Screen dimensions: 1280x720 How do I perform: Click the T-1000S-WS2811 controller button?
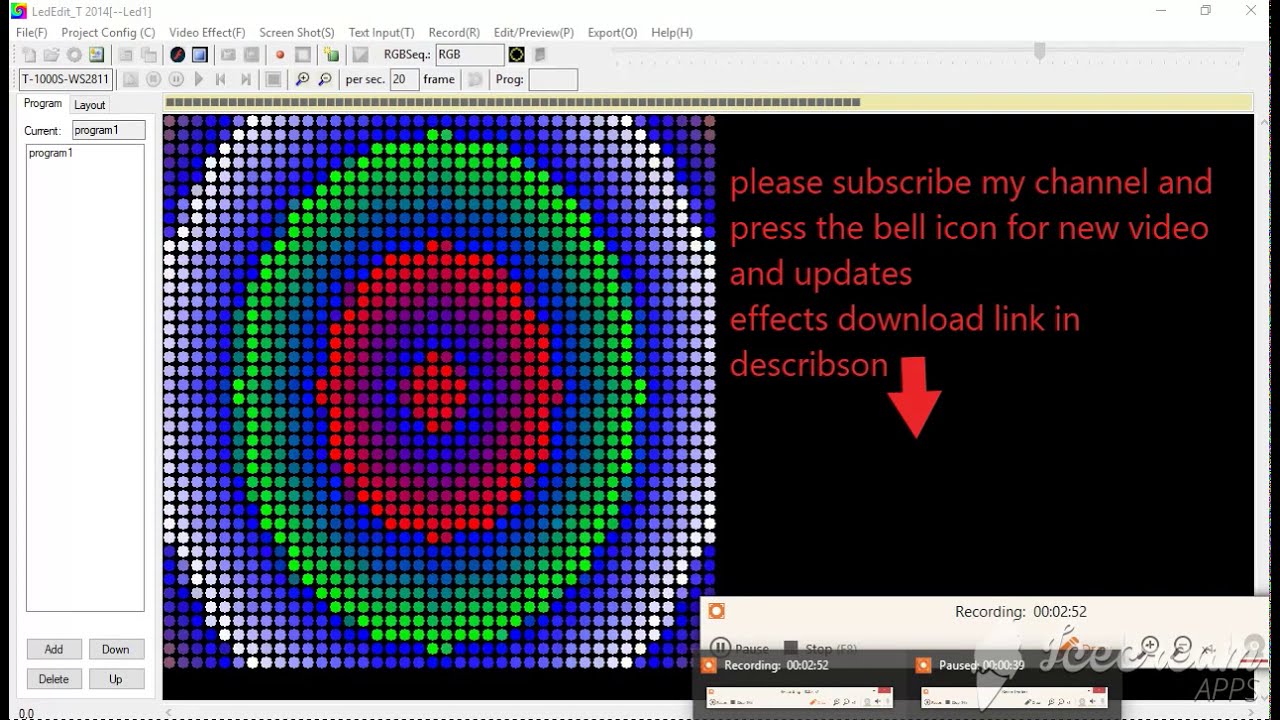pos(66,79)
